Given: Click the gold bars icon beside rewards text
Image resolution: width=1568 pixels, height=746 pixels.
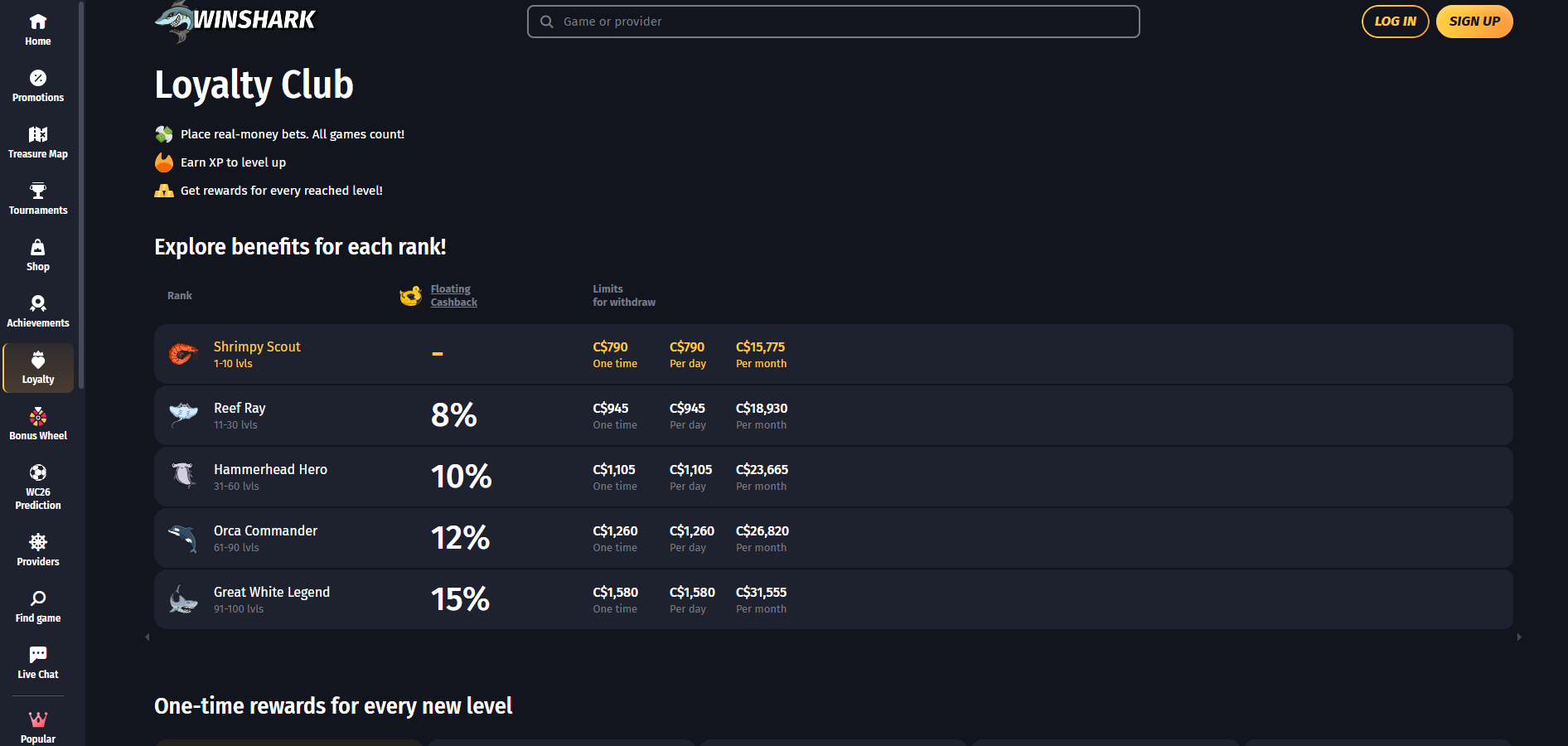Looking at the screenshot, I should 164,191.
